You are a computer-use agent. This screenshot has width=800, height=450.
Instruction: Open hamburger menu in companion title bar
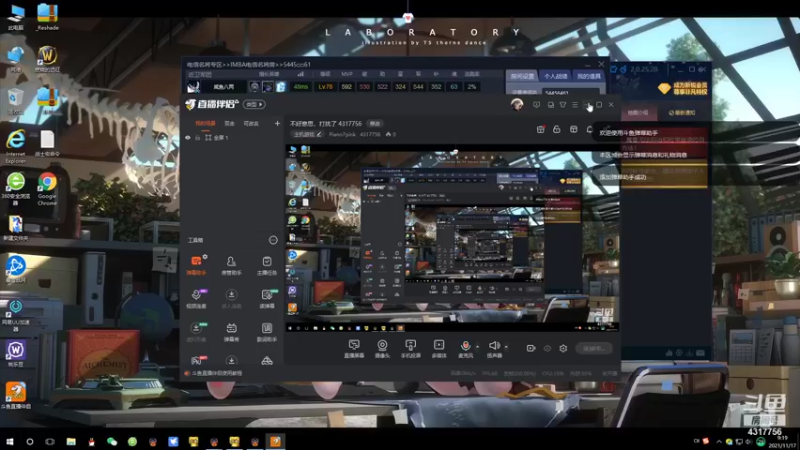[x=575, y=105]
